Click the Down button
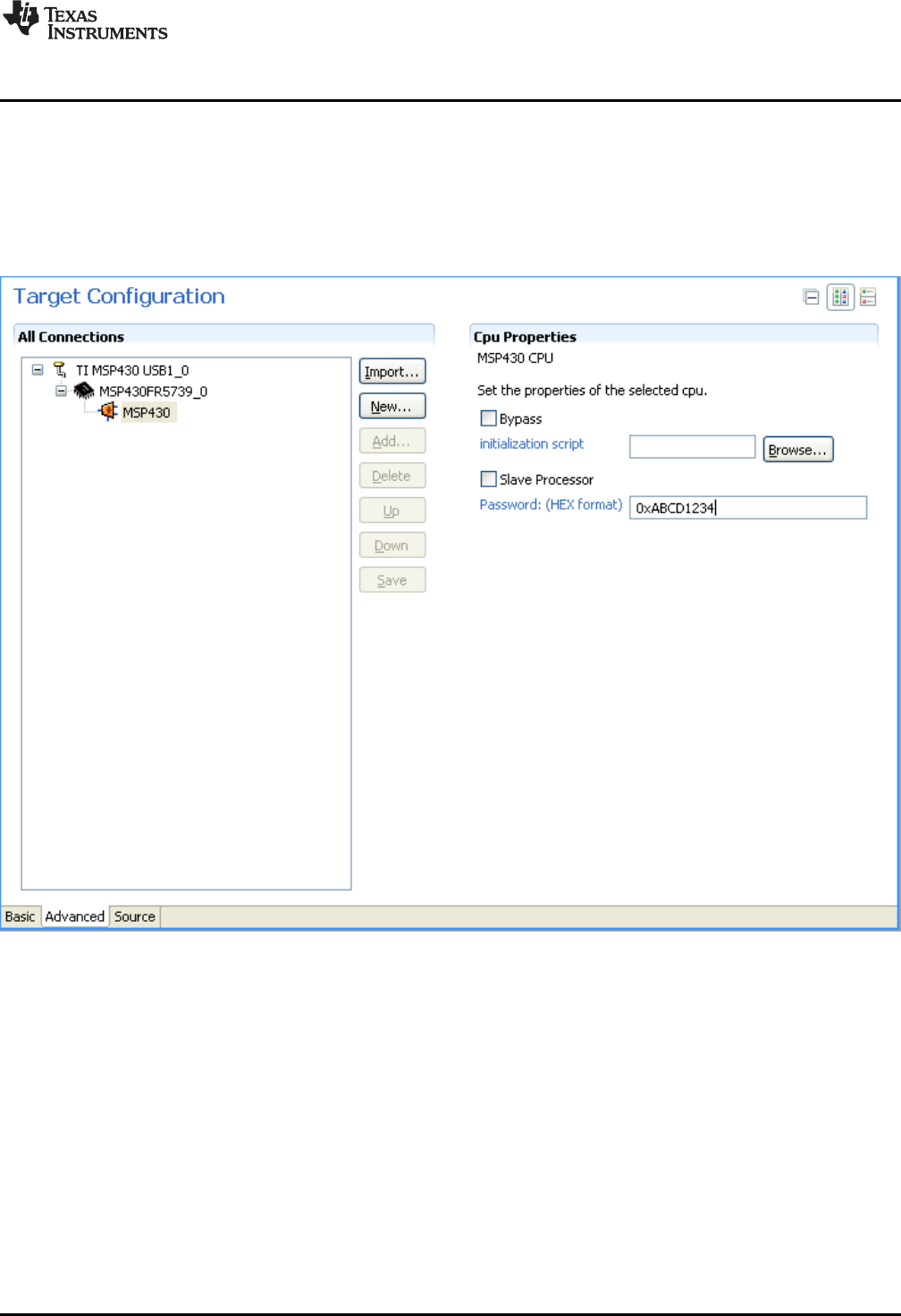901x1316 pixels. point(392,546)
